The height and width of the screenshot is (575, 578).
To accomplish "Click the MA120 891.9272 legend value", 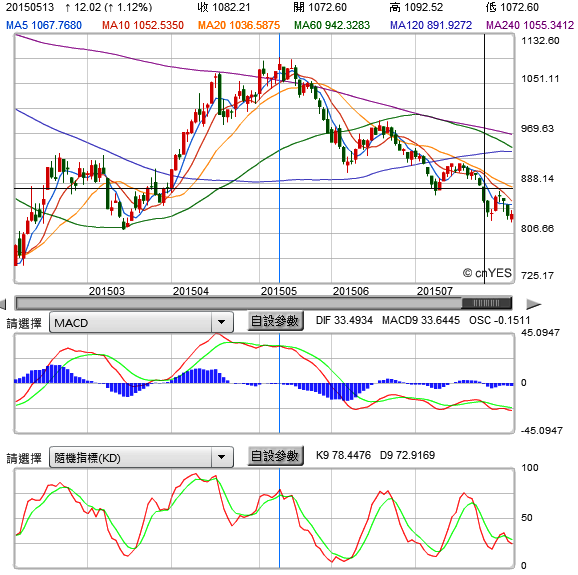I will (x=431, y=25).
